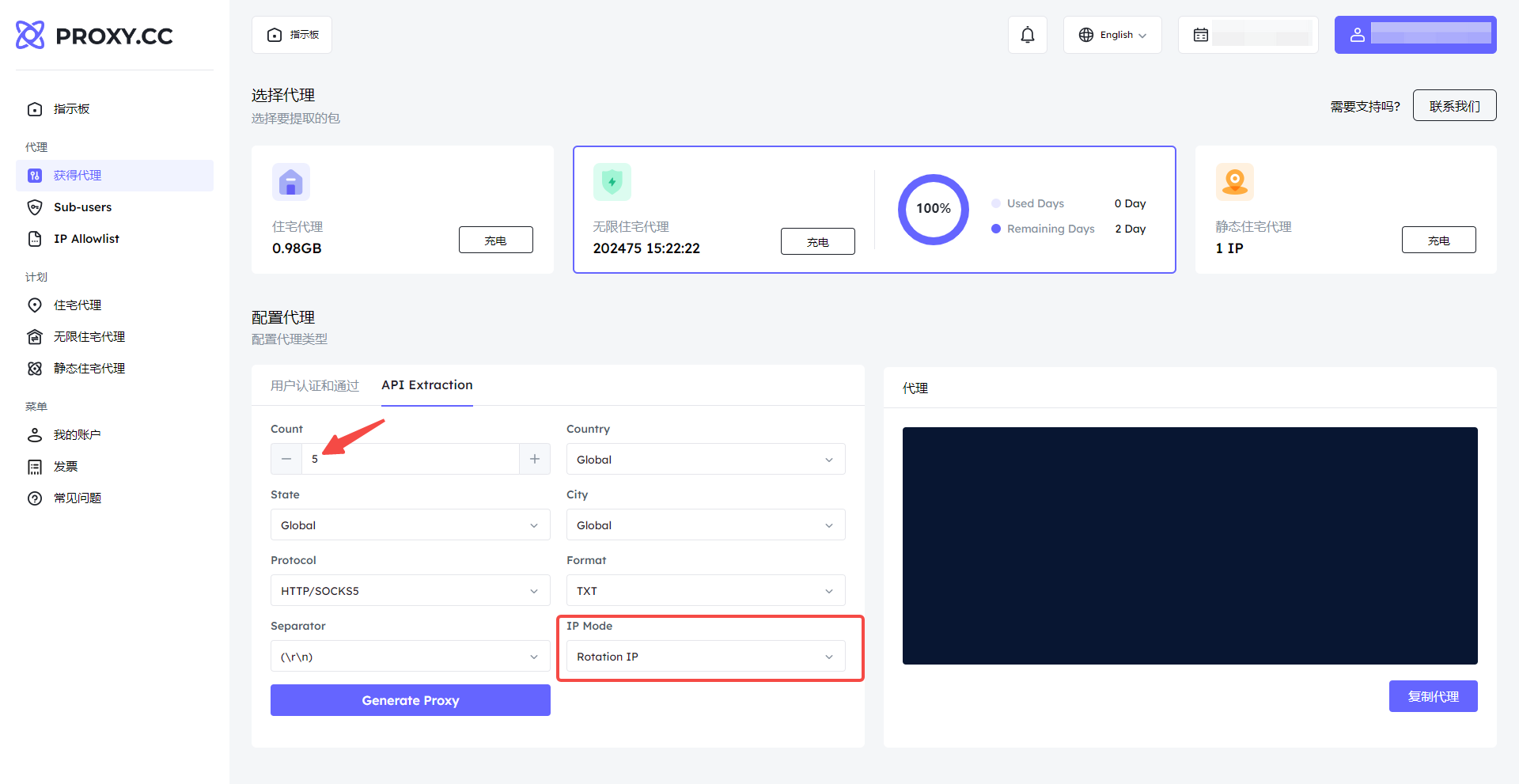Click the shield icon beside Sub-users
The width and height of the screenshot is (1519, 784).
35,207
